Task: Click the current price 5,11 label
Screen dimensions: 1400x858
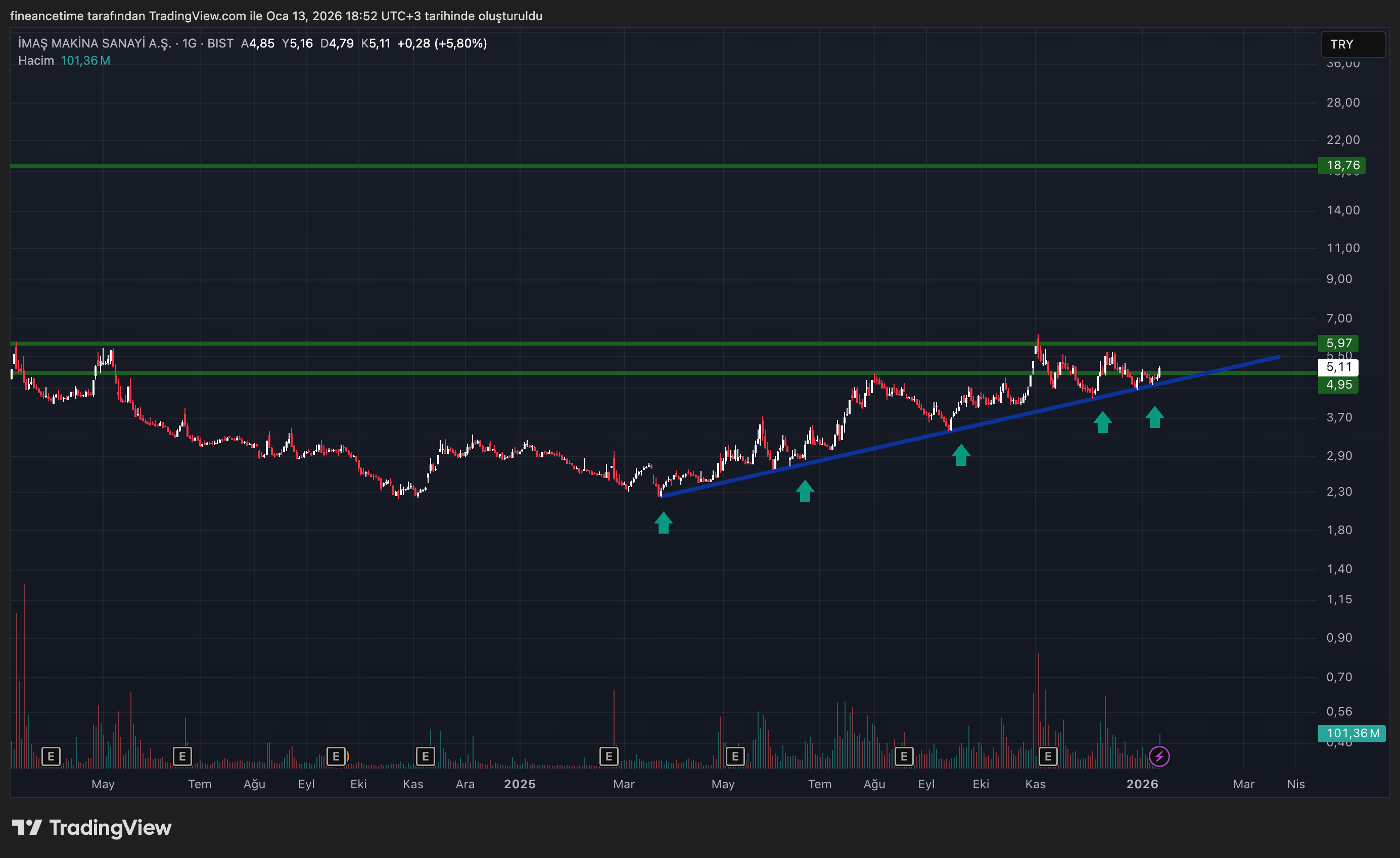Action: coord(1338,367)
